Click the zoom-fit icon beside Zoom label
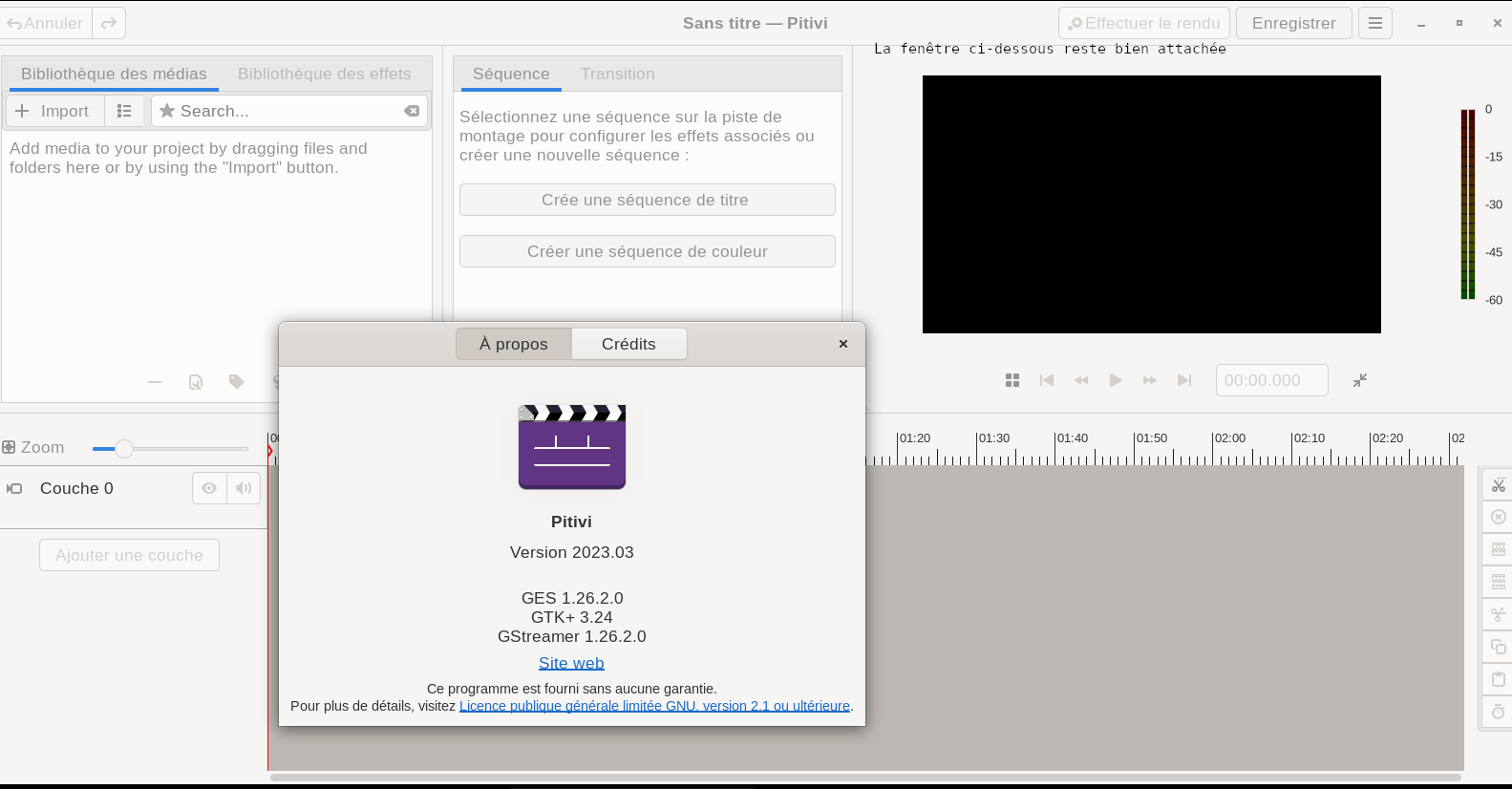This screenshot has width=1512, height=789. pos(10,447)
